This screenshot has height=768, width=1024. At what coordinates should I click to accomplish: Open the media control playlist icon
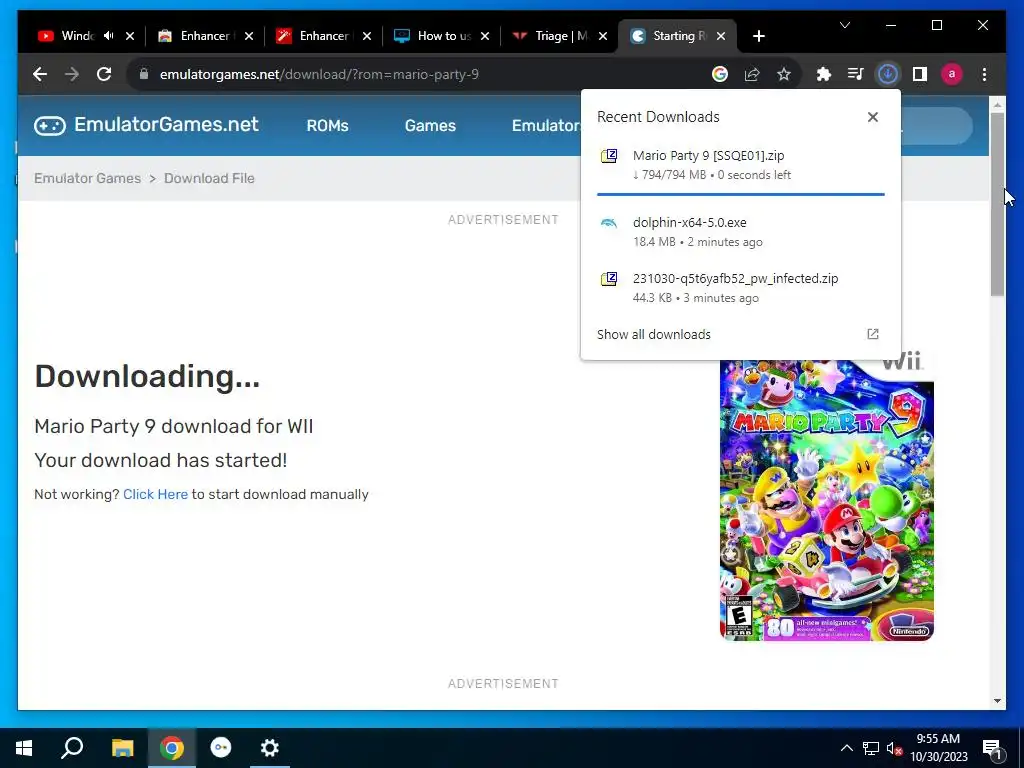pyautogui.click(x=856, y=74)
